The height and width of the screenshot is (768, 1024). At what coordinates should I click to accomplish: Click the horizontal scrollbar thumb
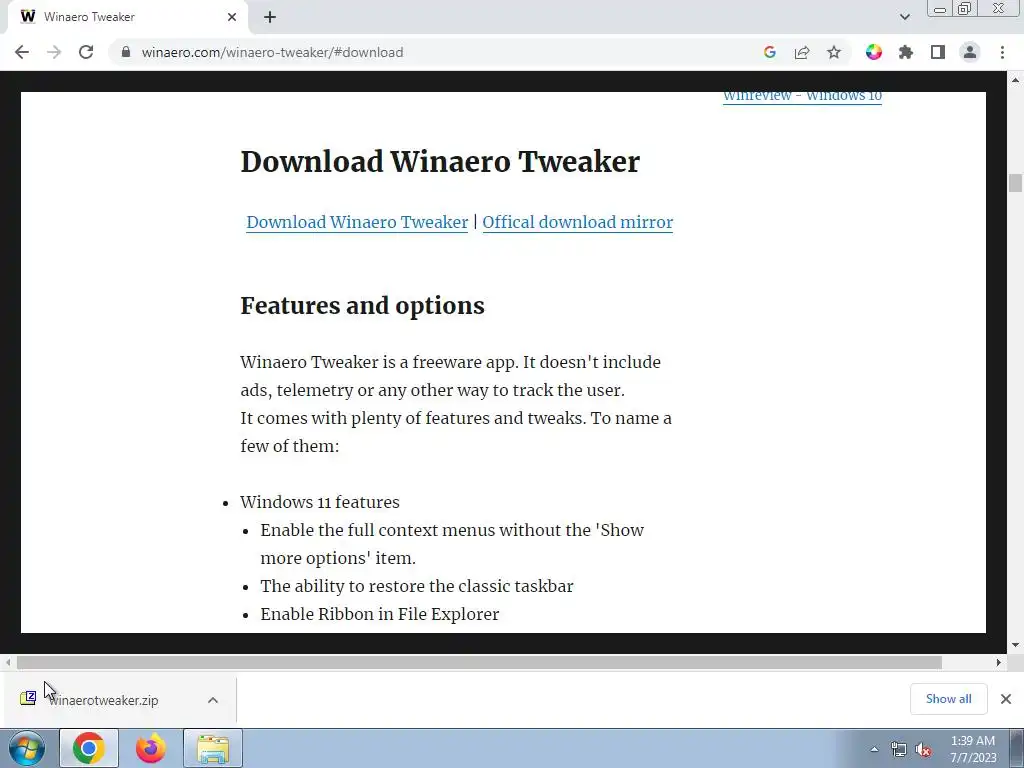(x=479, y=662)
